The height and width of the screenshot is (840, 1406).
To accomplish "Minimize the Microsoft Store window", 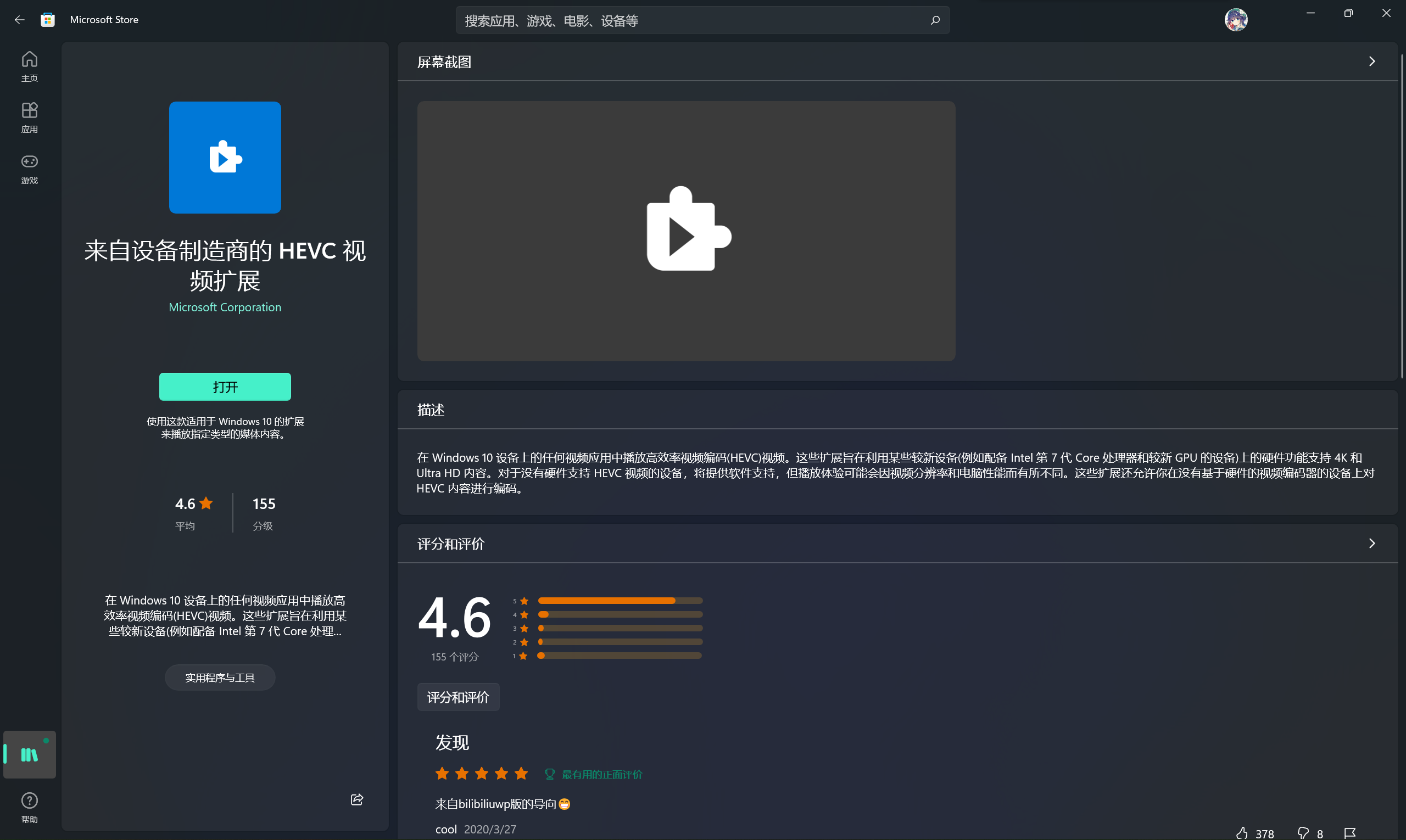I will [x=1310, y=13].
